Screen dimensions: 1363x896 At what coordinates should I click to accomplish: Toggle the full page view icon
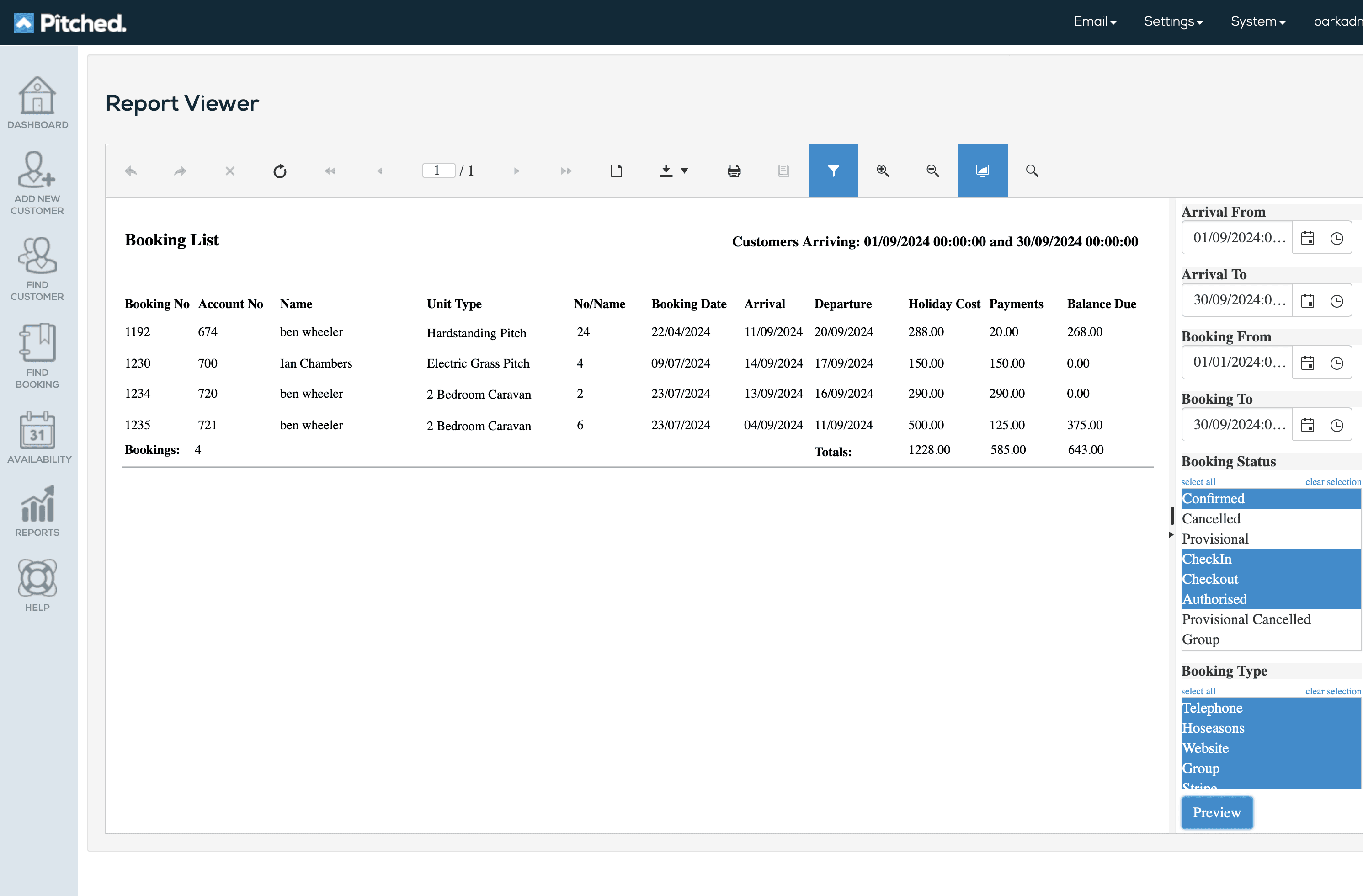982,171
